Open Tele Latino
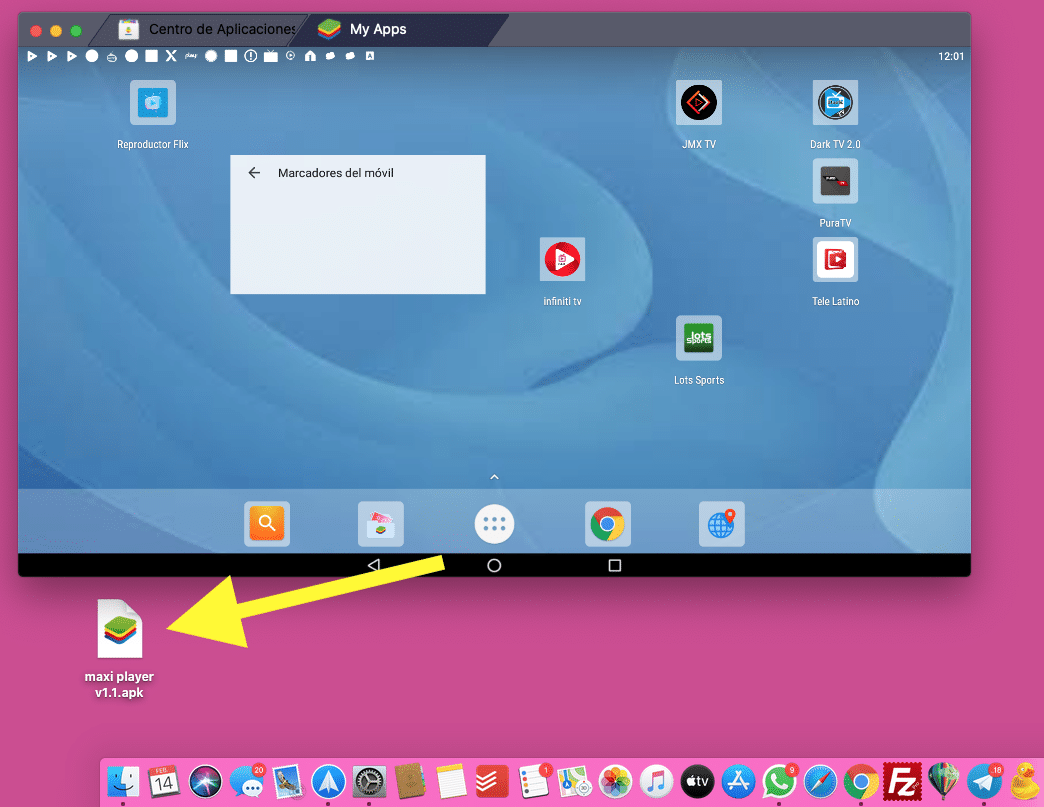 tap(835, 259)
